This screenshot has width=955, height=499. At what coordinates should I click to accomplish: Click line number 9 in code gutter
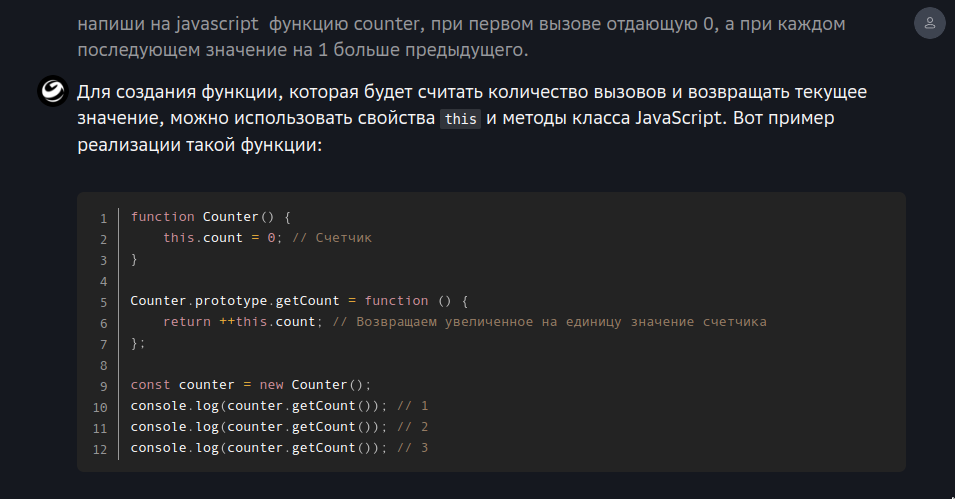pyautogui.click(x=104, y=387)
